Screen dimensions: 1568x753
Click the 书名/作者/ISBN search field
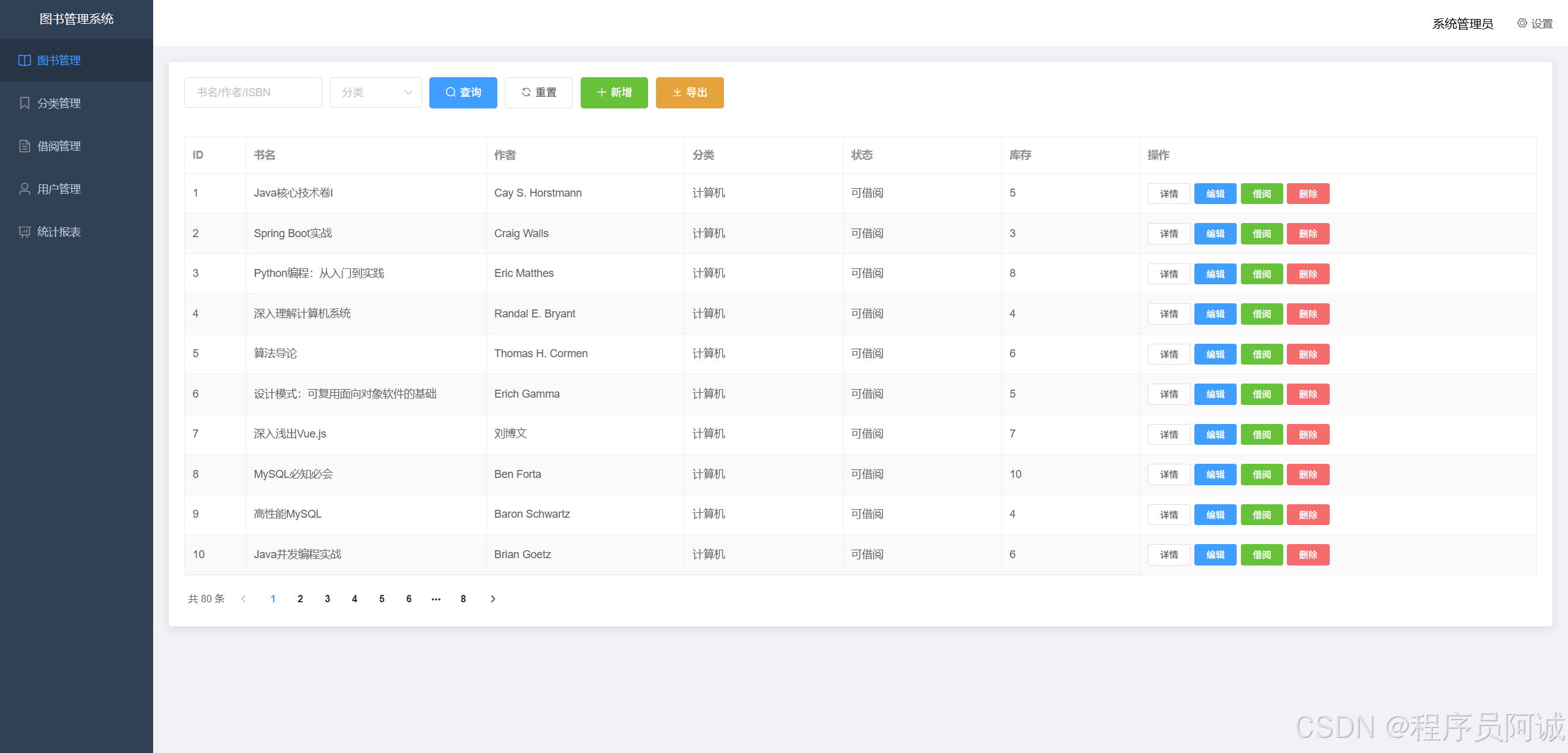(x=252, y=93)
